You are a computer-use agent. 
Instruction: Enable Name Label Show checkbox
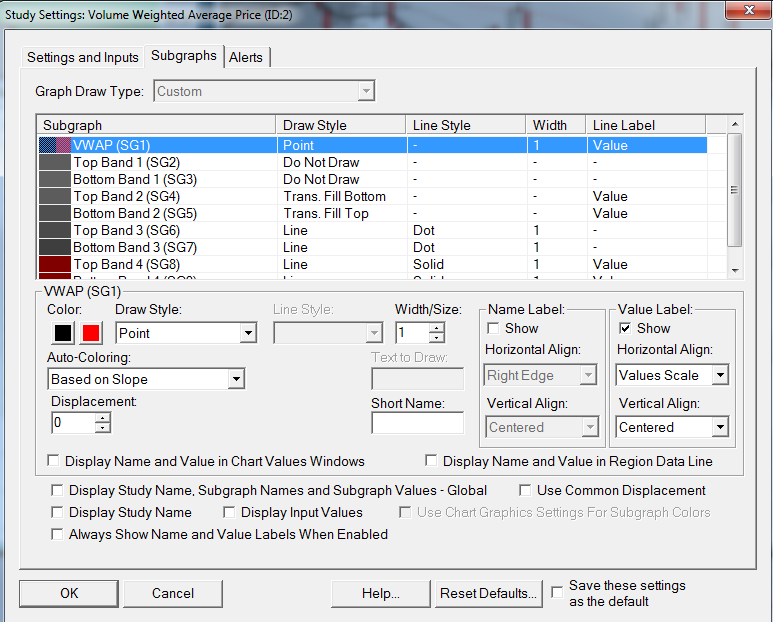coord(493,328)
